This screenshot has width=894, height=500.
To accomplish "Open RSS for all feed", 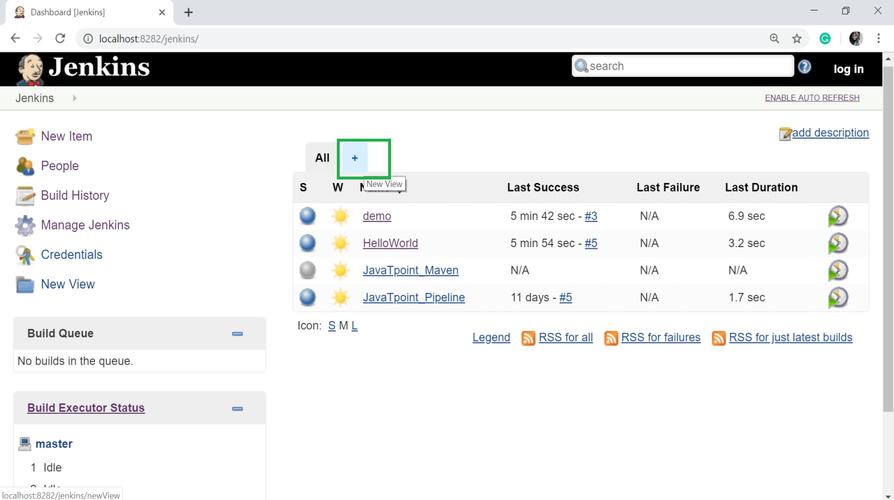I will click(566, 338).
